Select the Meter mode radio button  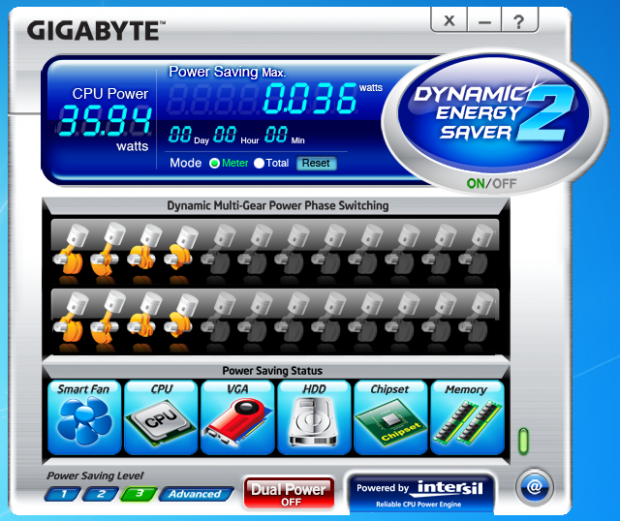(x=214, y=163)
